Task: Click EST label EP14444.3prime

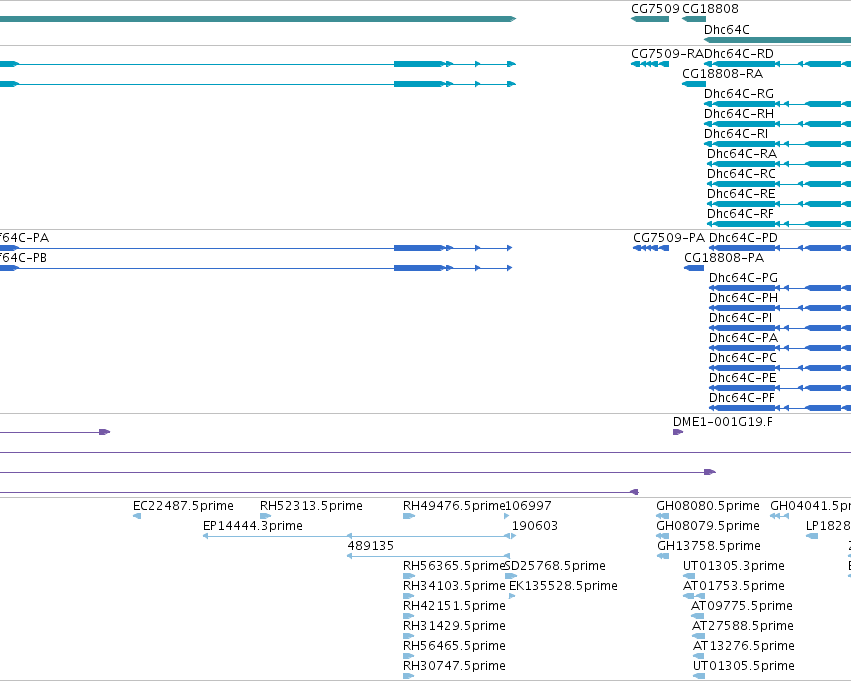Action: point(253,526)
